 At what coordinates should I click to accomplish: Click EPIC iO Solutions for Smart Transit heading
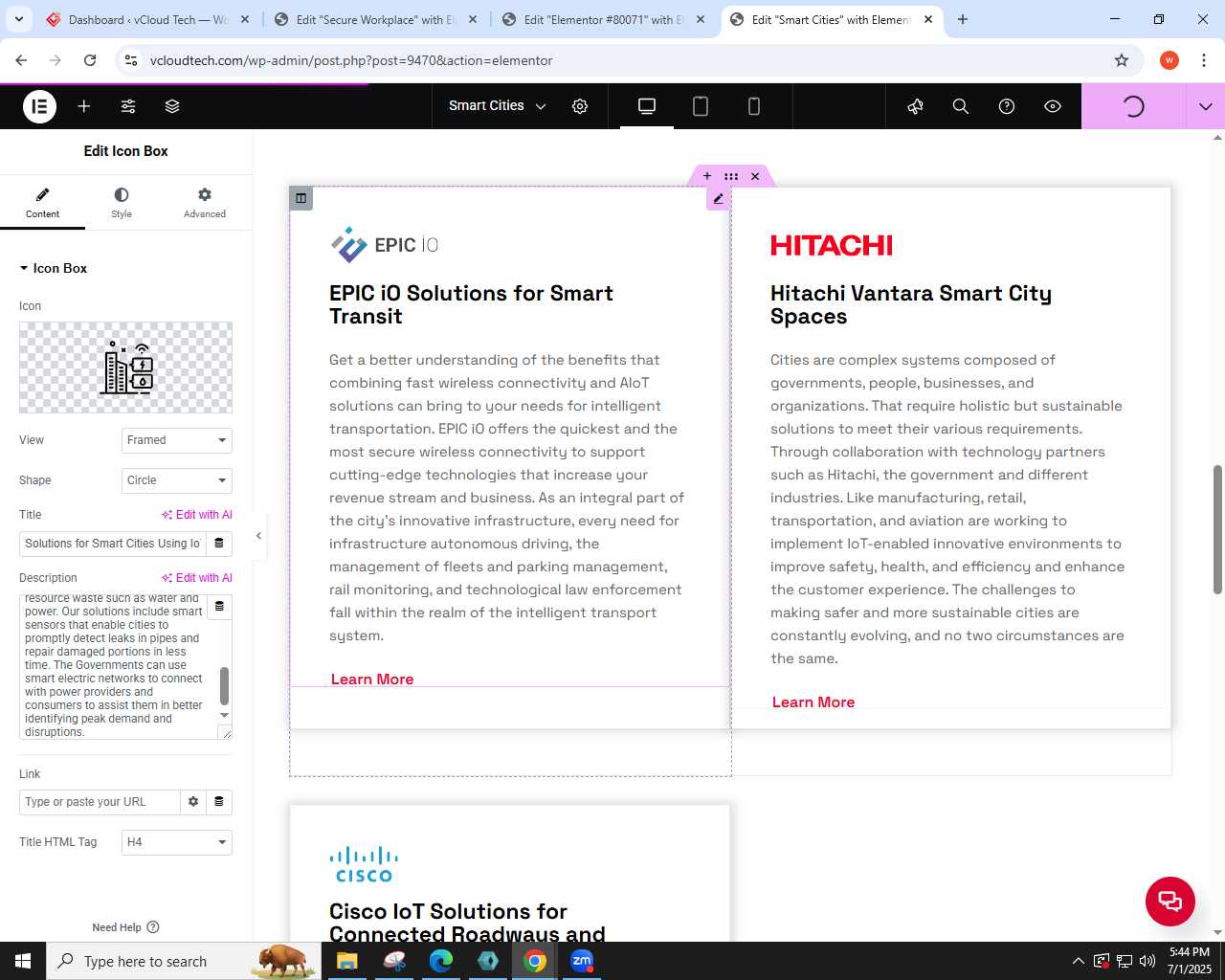[471, 304]
